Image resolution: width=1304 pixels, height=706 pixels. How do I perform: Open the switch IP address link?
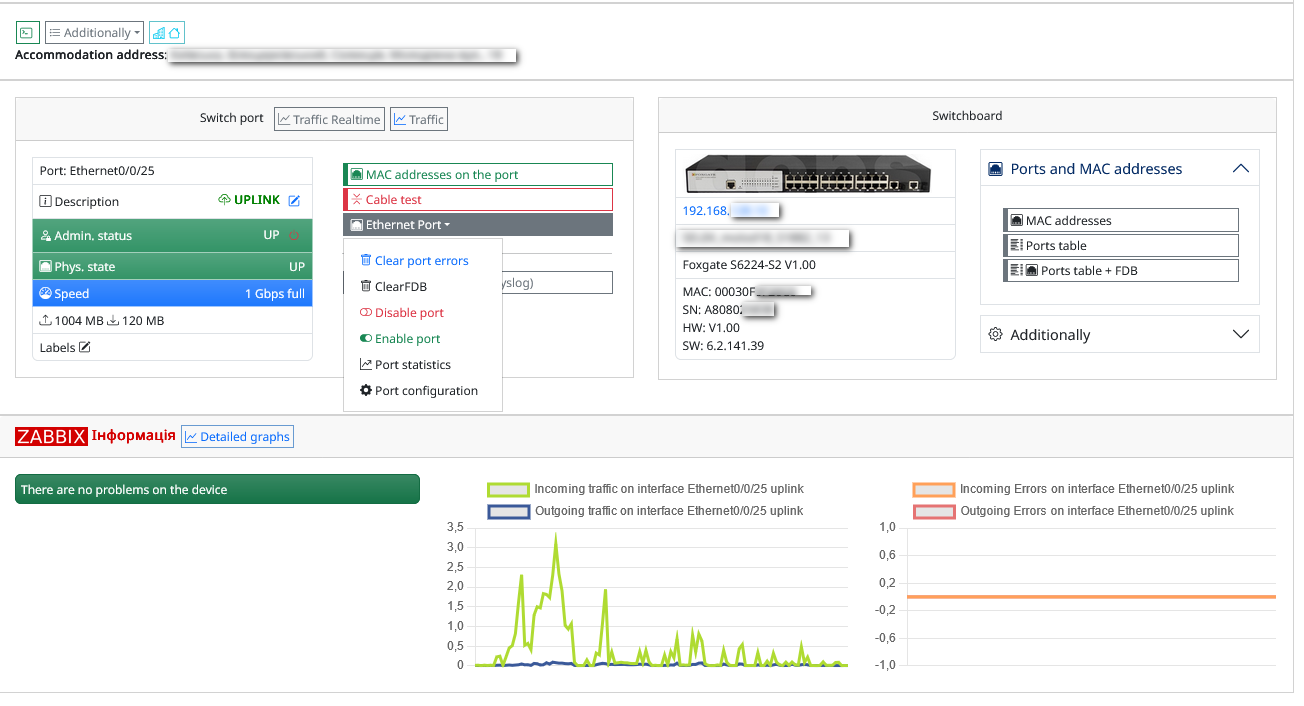[730, 211]
